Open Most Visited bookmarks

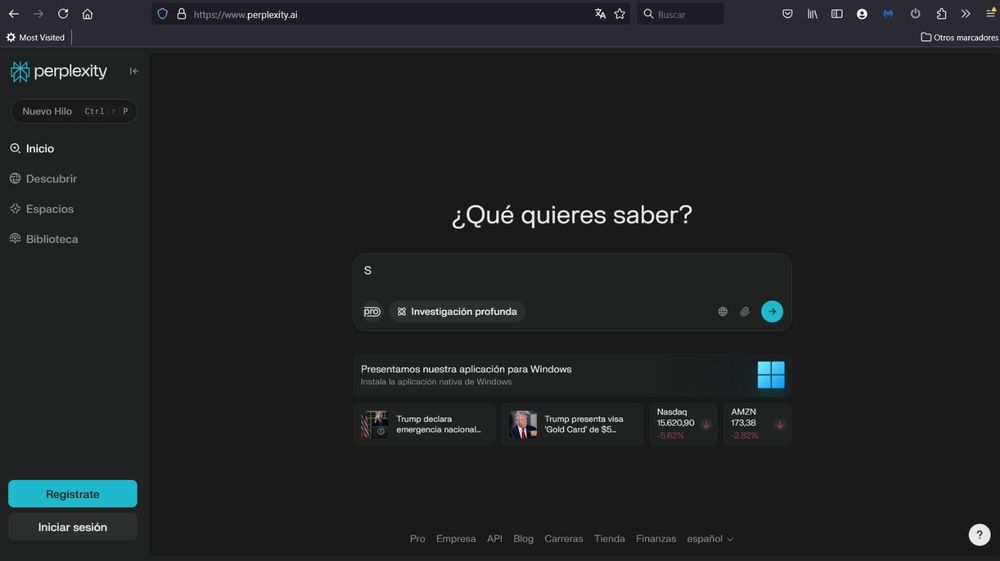pyautogui.click(x=36, y=38)
